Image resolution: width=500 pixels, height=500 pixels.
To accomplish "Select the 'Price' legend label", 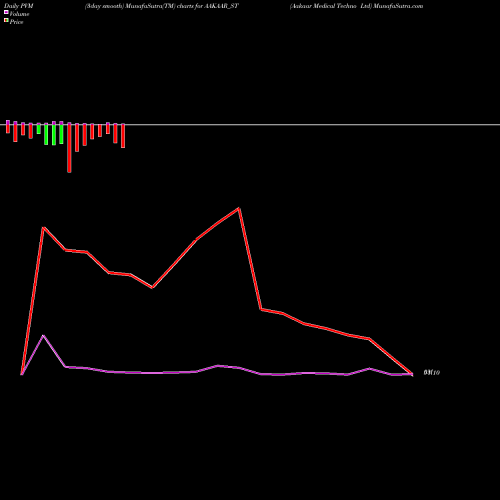I will pos(16,22).
